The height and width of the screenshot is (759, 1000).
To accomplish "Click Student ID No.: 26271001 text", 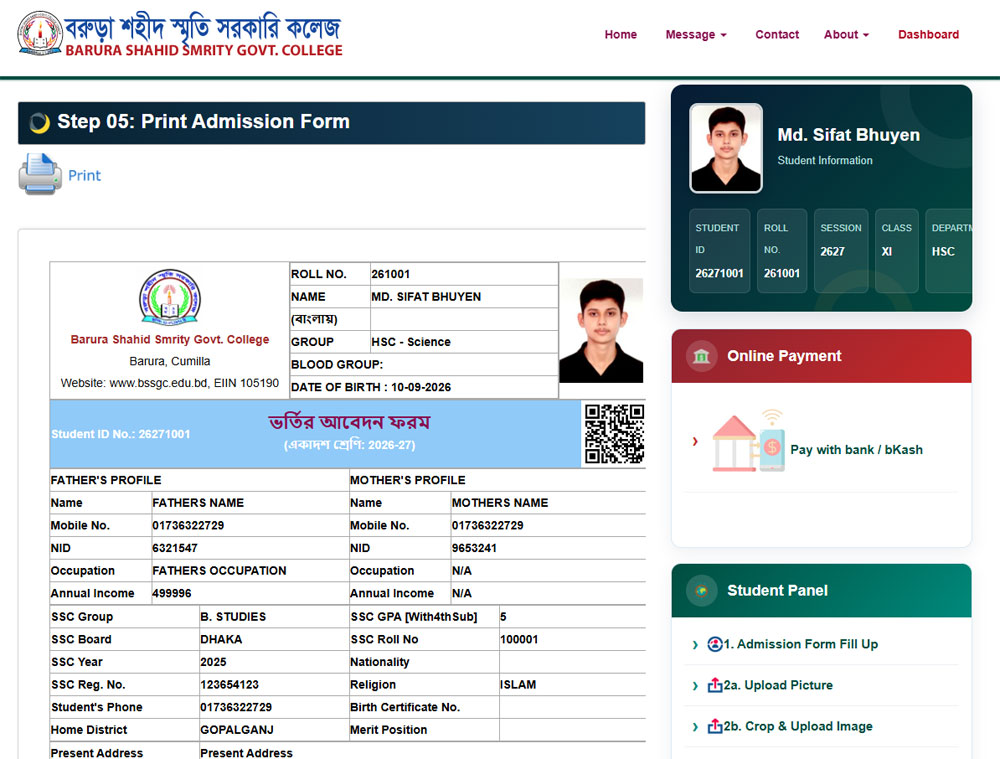I will click(121, 434).
